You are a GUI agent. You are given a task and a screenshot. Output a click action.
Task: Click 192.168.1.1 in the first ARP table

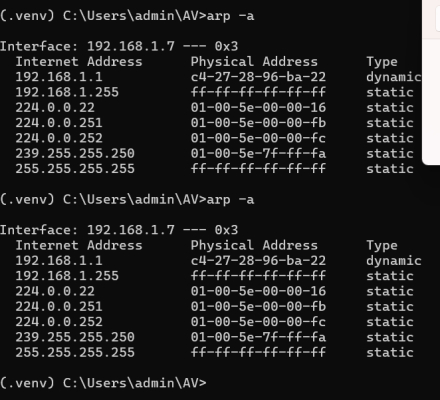point(59,77)
